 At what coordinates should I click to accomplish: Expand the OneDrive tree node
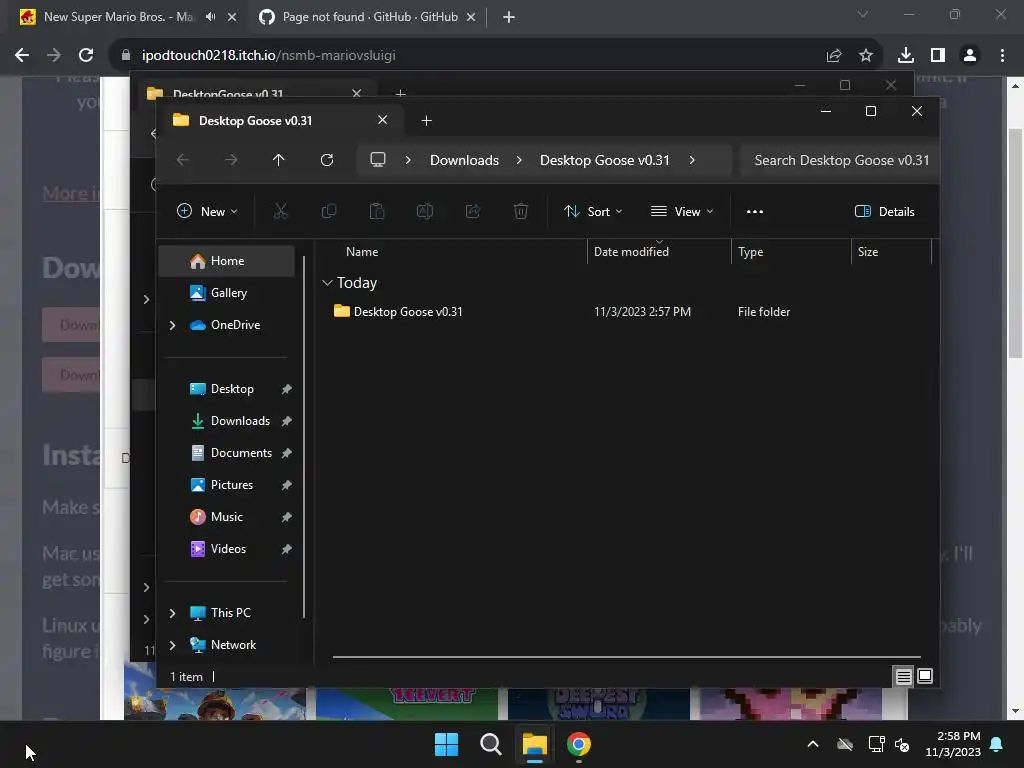(x=172, y=325)
